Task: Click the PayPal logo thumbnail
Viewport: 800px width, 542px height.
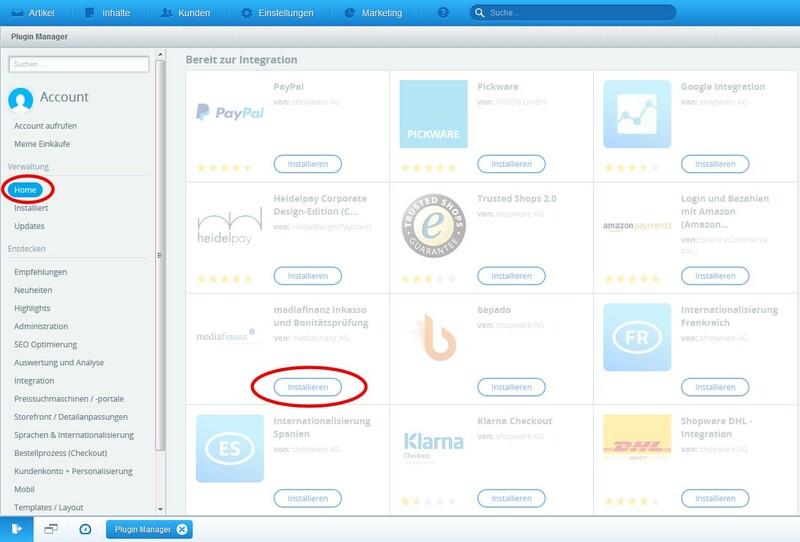Action: [x=230, y=112]
